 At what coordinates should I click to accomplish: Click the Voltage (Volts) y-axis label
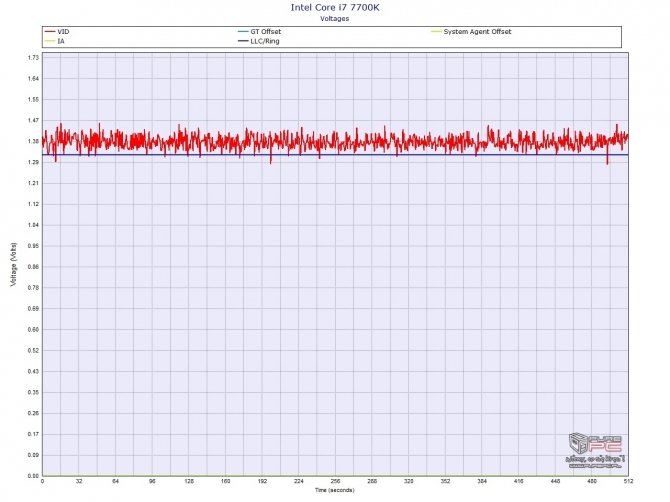pyautogui.click(x=12, y=266)
